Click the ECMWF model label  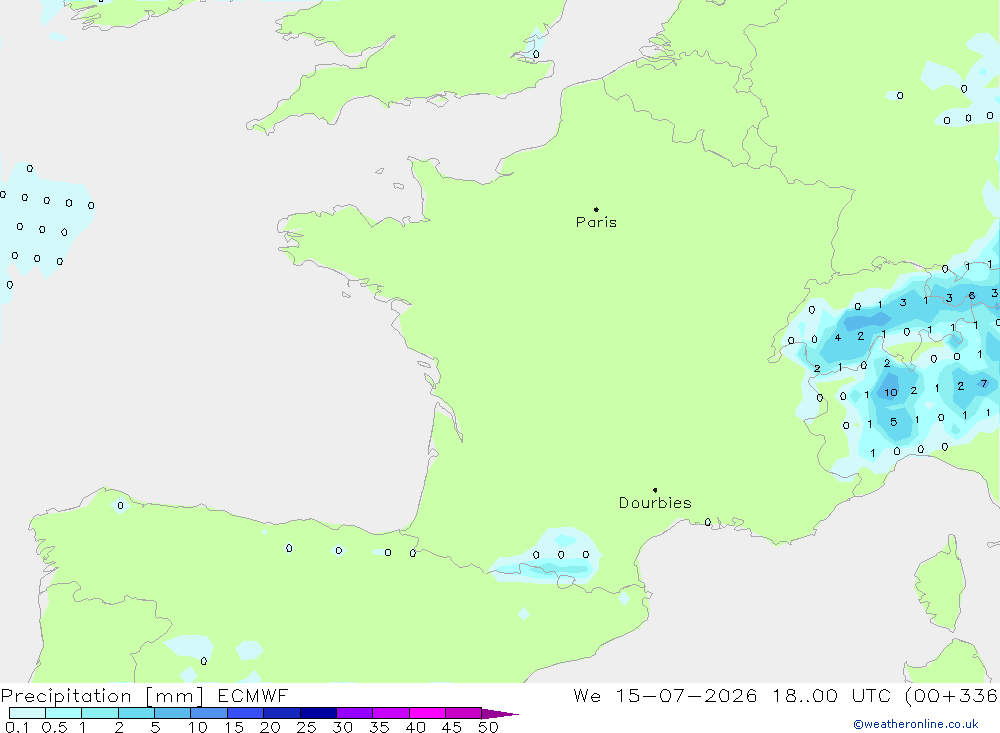(x=253, y=696)
